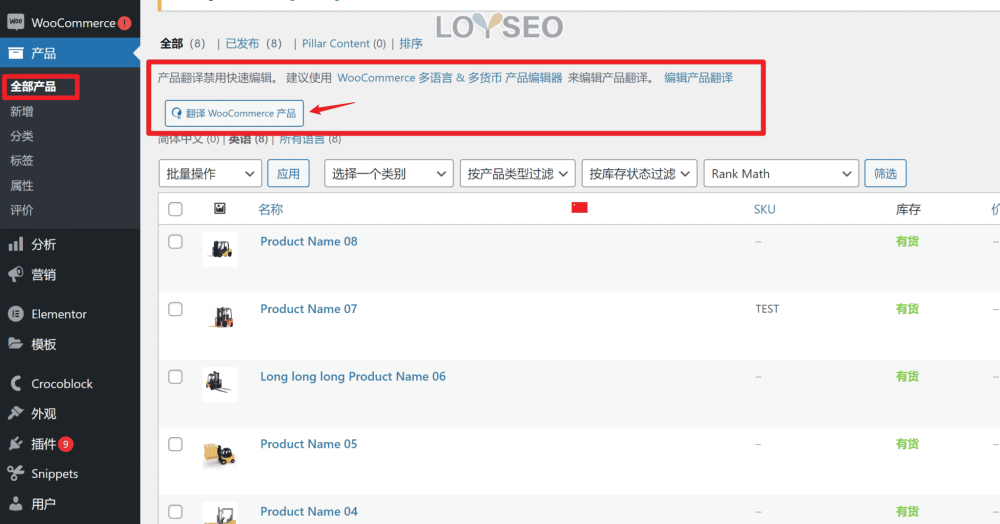
Task: Click 有货 status for Product Name 08
Action: click(x=907, y=242)
